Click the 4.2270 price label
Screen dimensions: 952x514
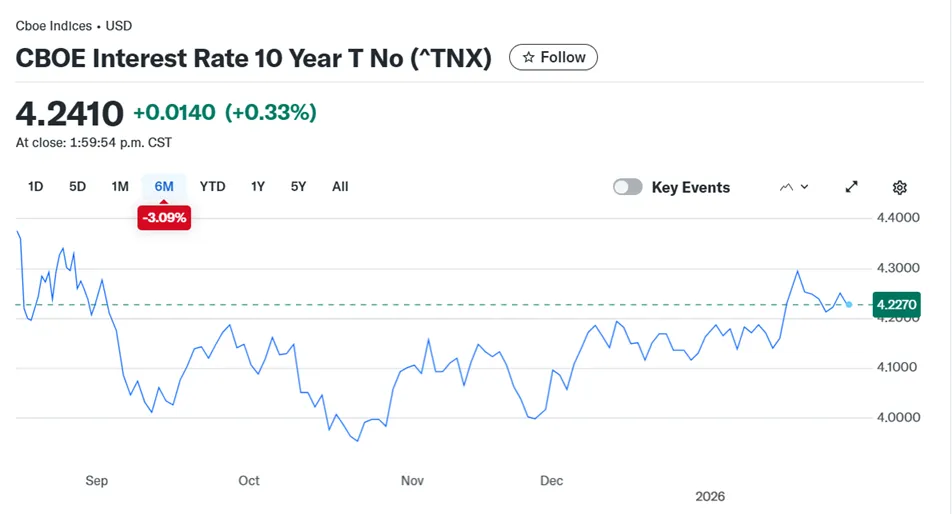(x=897, y=305)
